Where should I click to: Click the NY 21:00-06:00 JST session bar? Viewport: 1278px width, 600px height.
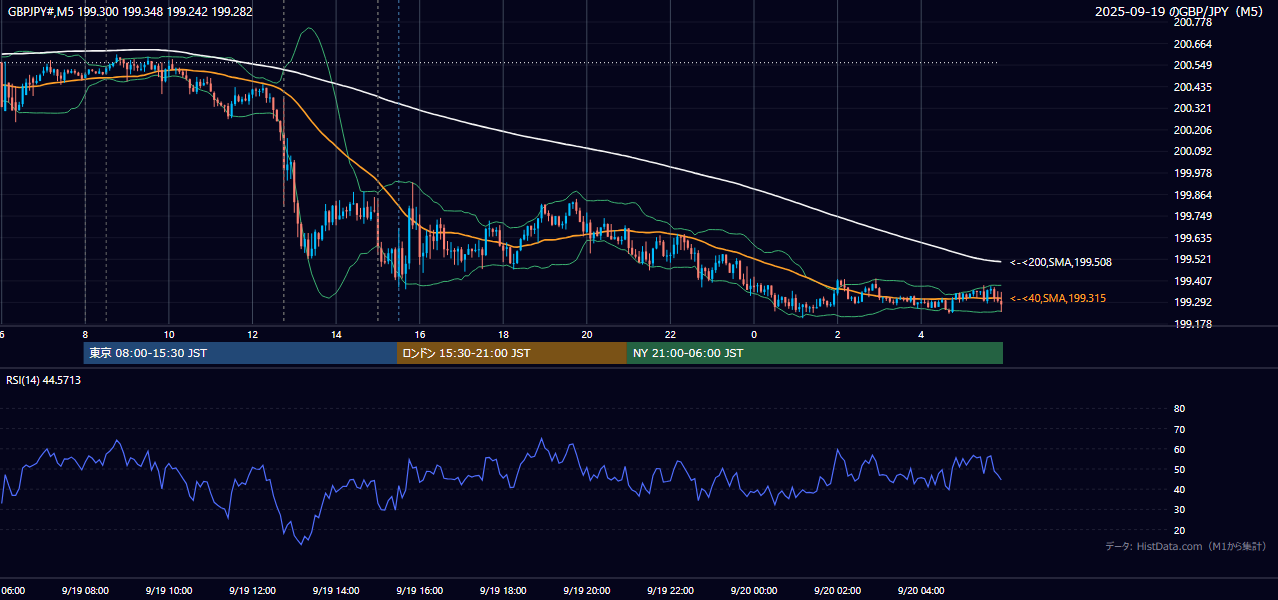tap(815, 353)
